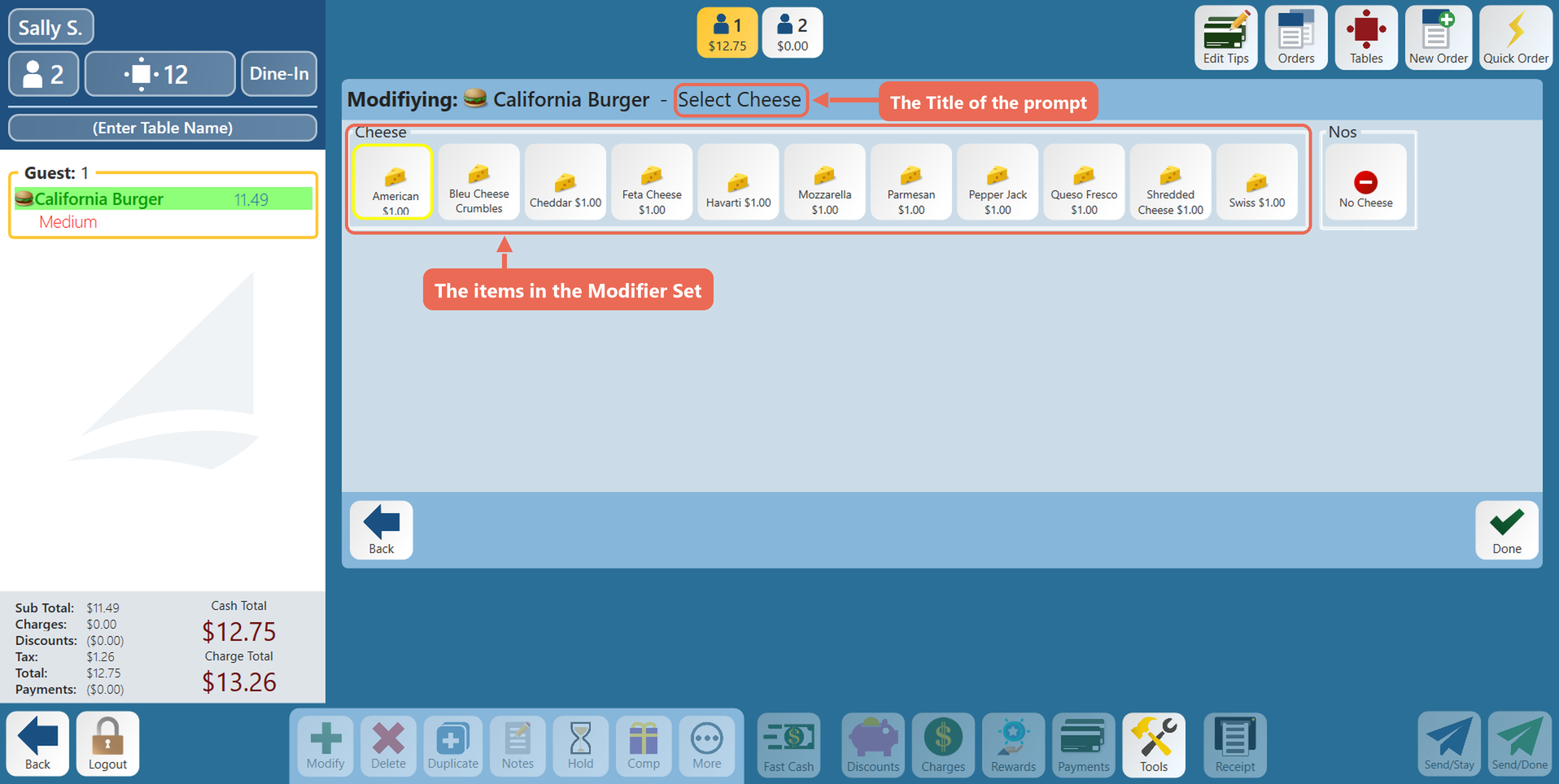Image resolution: width=1559 pixels, height=784 pixels.
Task: Click the bottom-left Back arrow button
Action: tap(37, 743)
